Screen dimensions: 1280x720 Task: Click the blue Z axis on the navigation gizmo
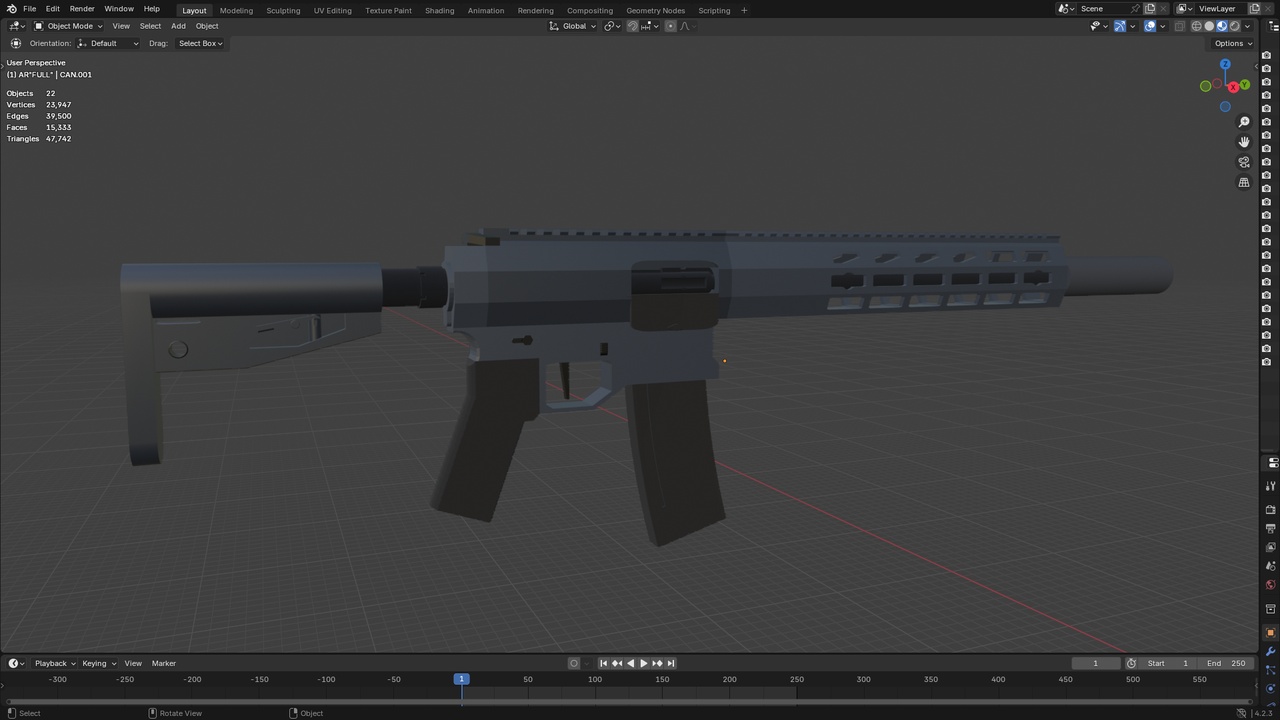tap(1225, 64)
